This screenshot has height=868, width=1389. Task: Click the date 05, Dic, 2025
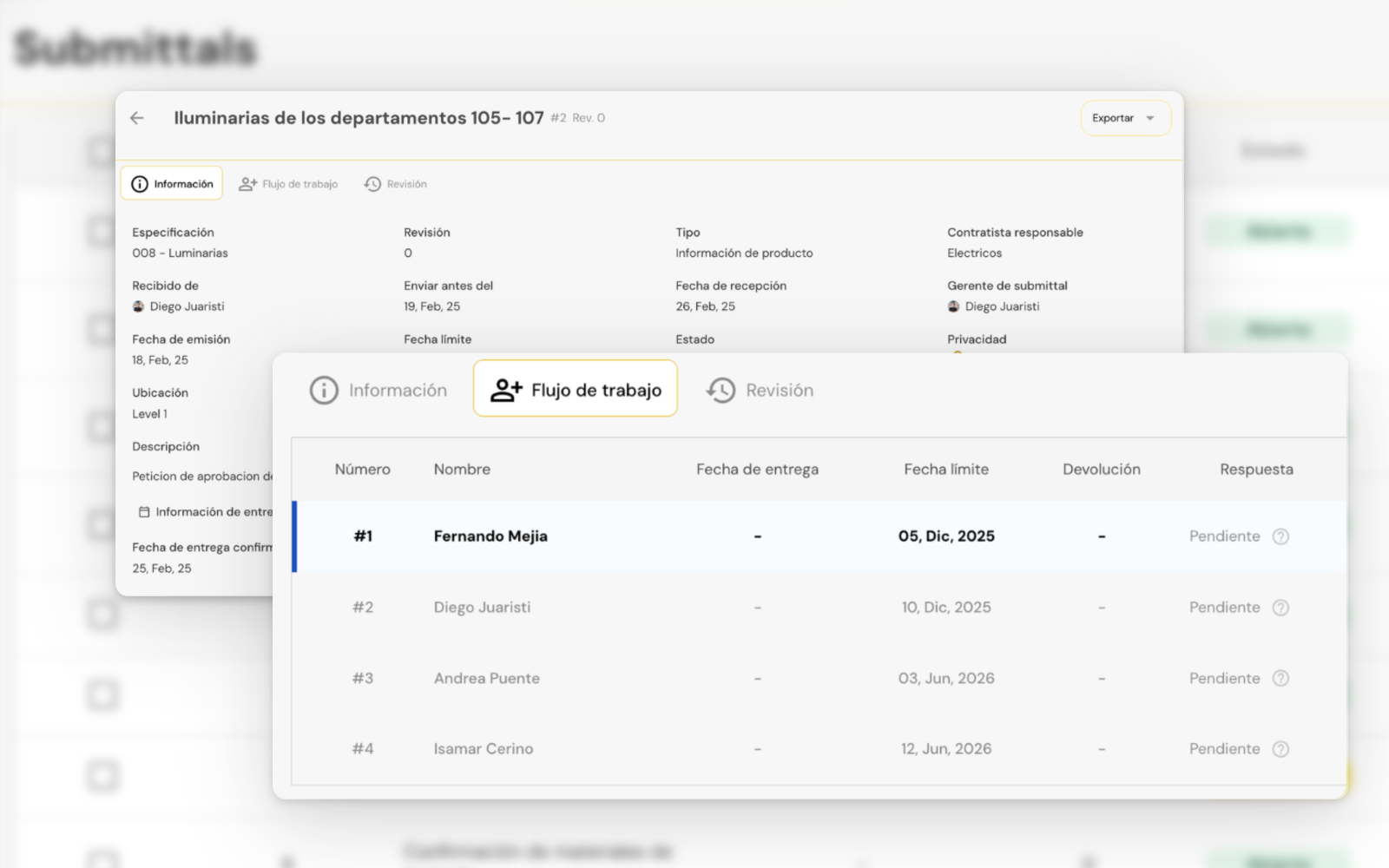pyautogui.click(x=946, y=536)
